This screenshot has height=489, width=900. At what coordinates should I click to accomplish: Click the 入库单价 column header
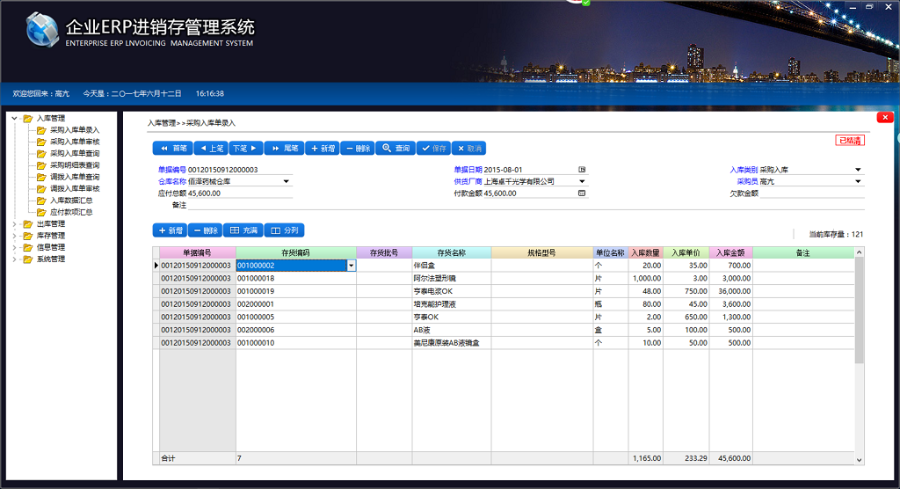click(x=686, y=253)
